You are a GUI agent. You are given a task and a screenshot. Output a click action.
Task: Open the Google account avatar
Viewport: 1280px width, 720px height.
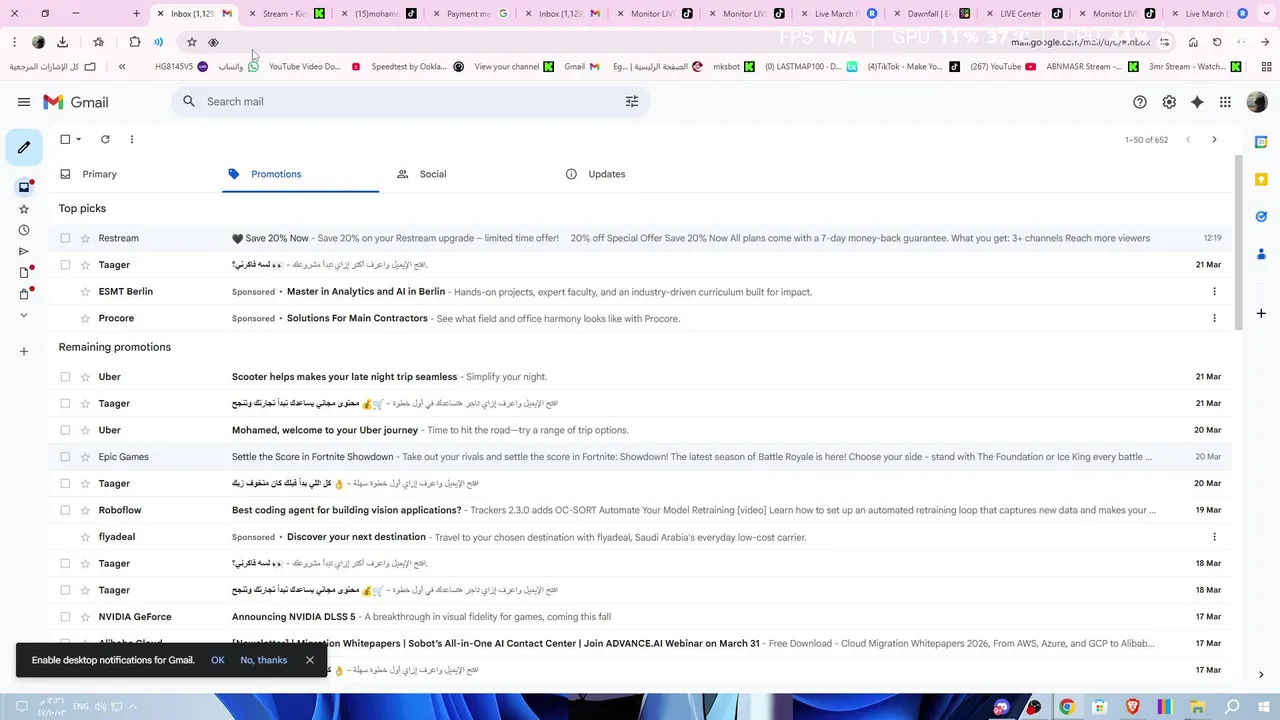pos(1257,102)
